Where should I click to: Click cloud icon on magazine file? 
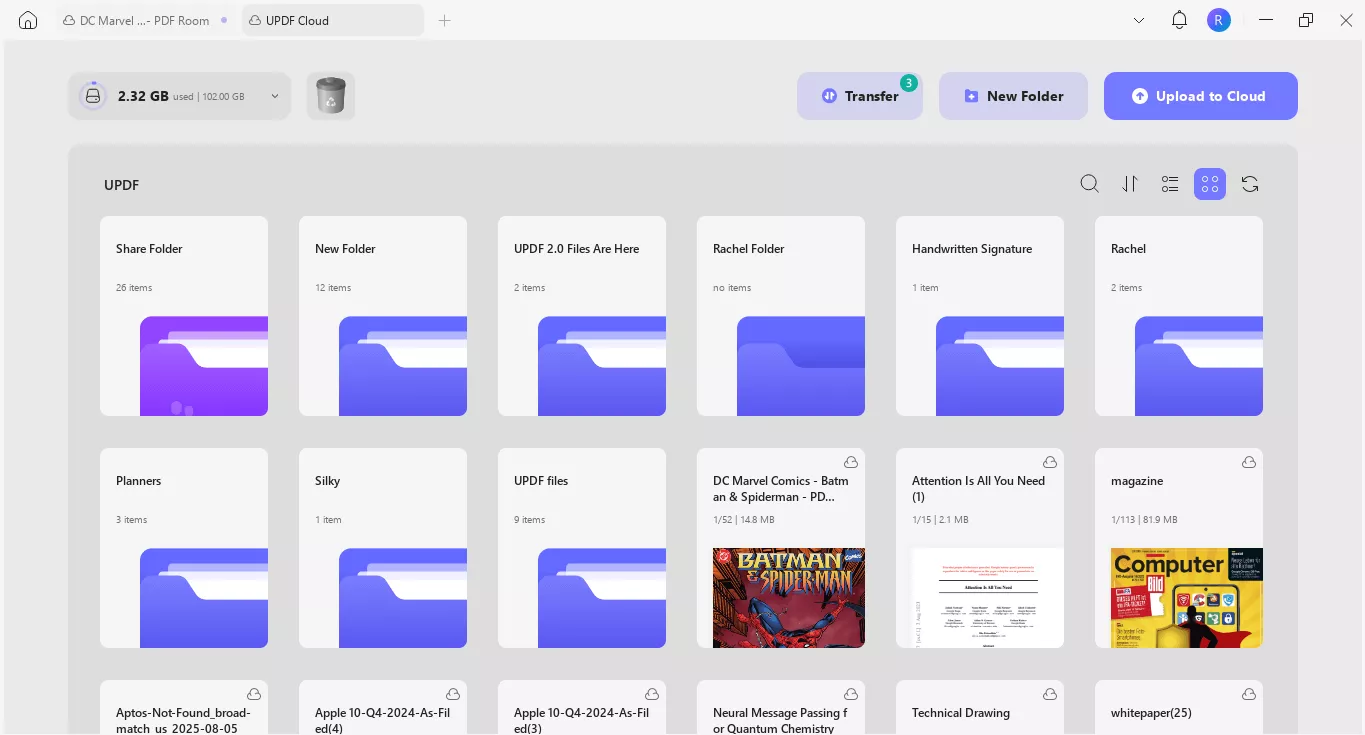(x=1249, y=462)
